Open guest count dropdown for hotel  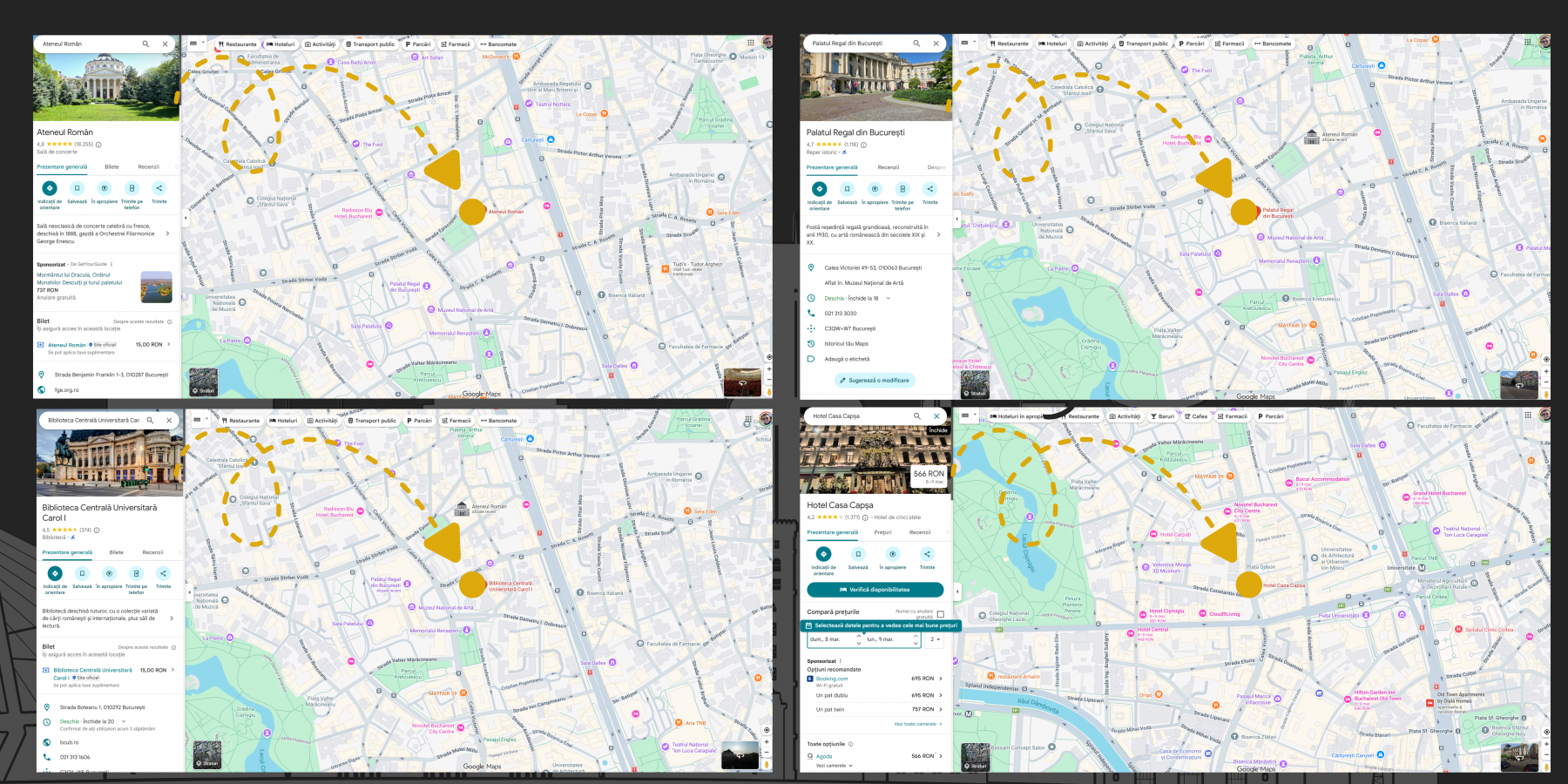(935, 639)
